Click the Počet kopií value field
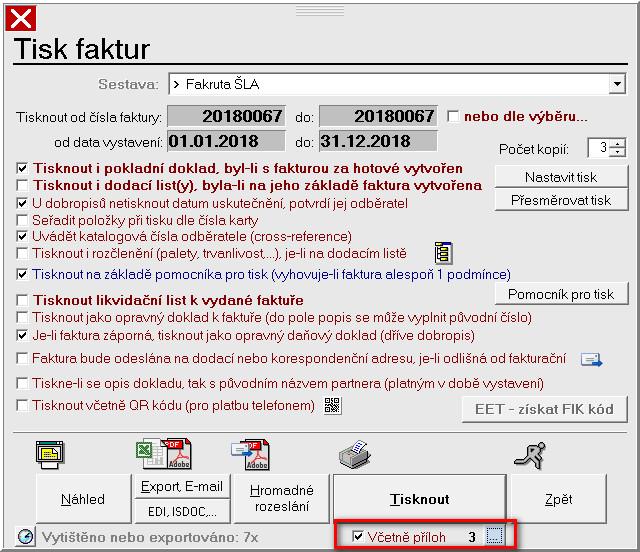This screenshot has height=552, width=640. pyautogui.click(x=598, y=147)
